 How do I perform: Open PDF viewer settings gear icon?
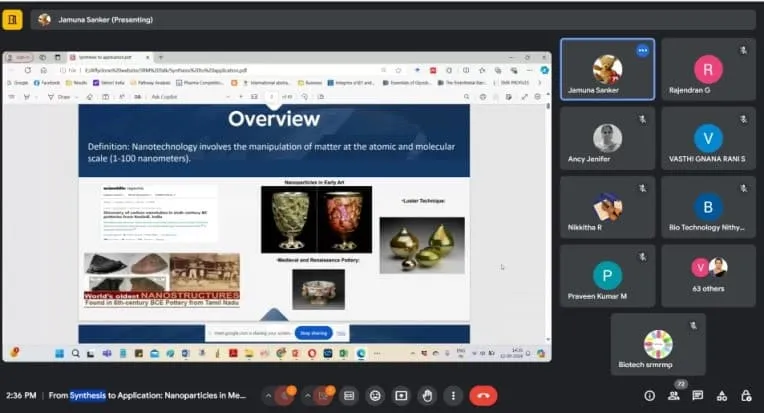coord(537,97)
